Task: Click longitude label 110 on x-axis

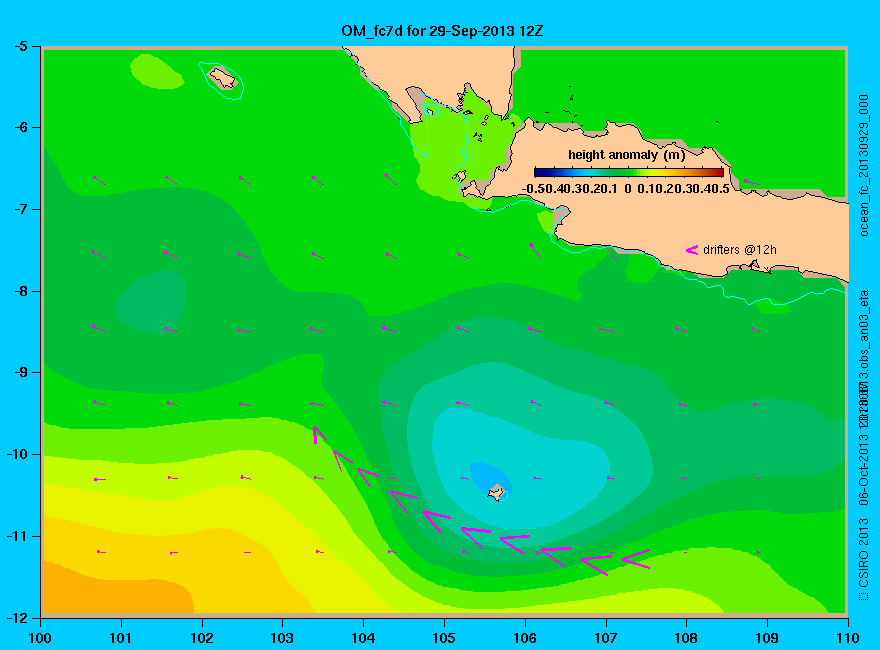Action: point(848,638)
